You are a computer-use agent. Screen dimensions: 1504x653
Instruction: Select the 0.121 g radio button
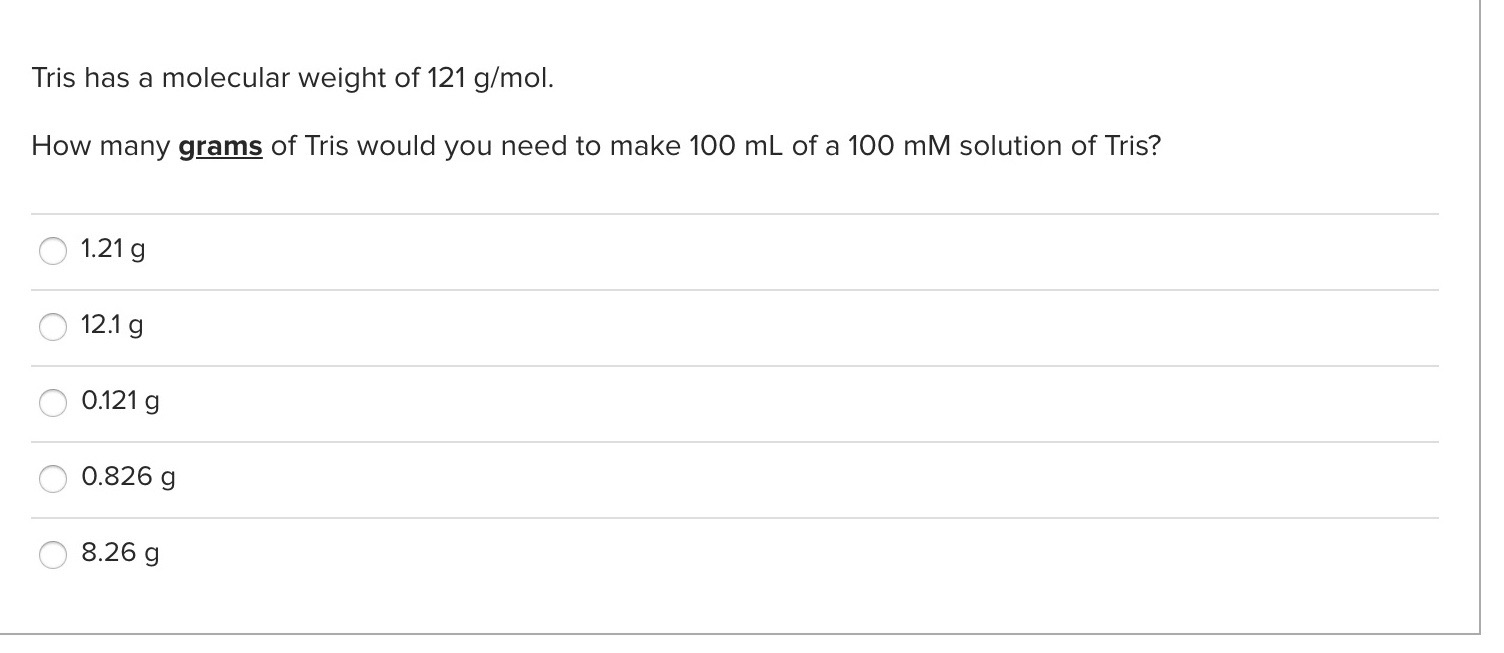[53, 403]
